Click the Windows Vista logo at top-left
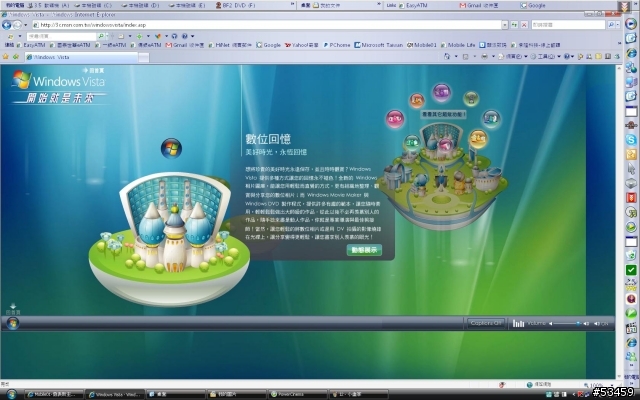 coord(59,80)
